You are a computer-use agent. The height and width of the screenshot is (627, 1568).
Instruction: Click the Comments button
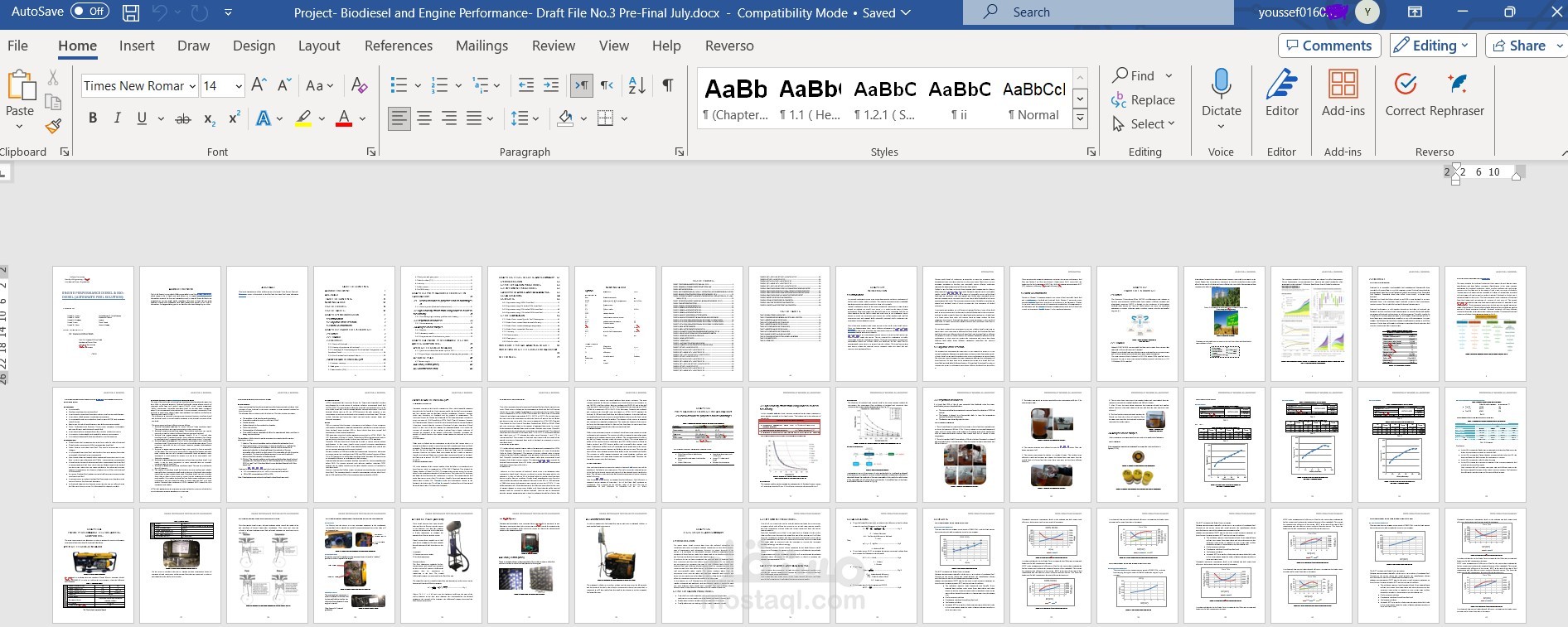[x=1329, y=46]
